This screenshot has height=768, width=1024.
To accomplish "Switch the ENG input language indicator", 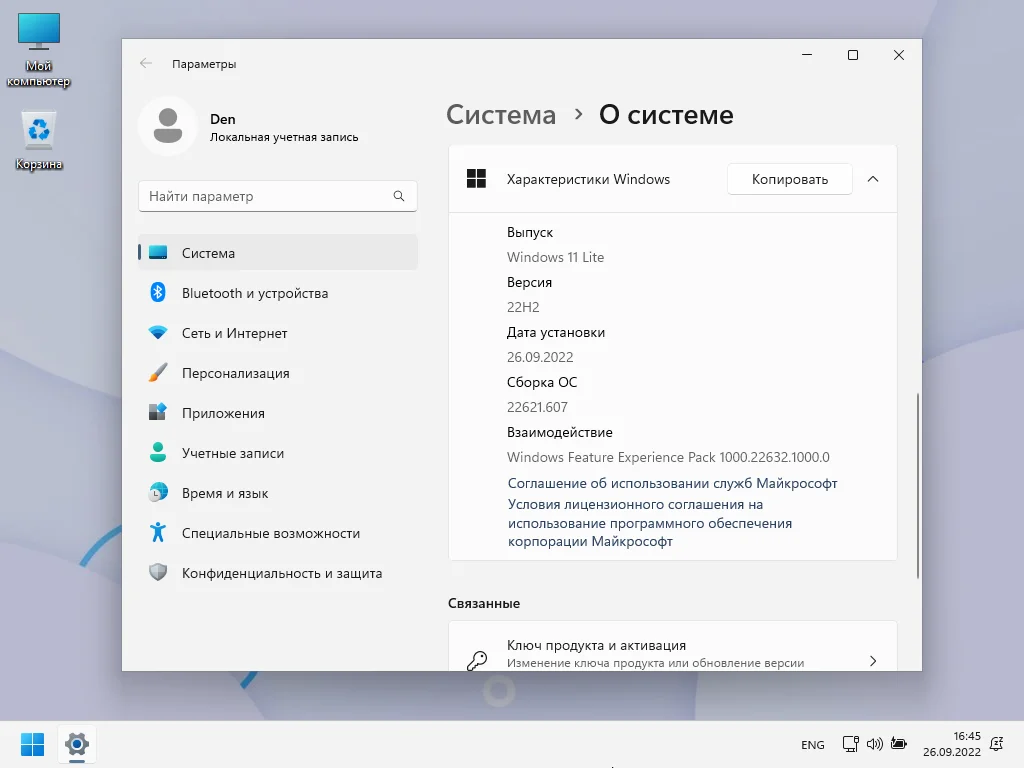I will click(x=812, y=744).
